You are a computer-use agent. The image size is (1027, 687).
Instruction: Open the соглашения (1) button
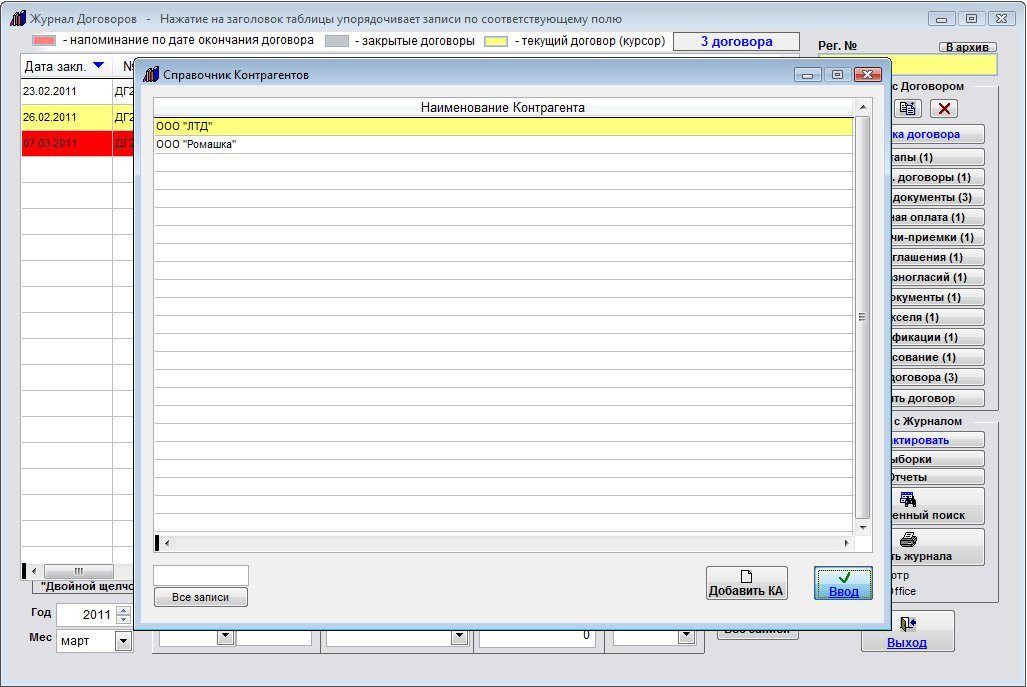pos(937,257)
